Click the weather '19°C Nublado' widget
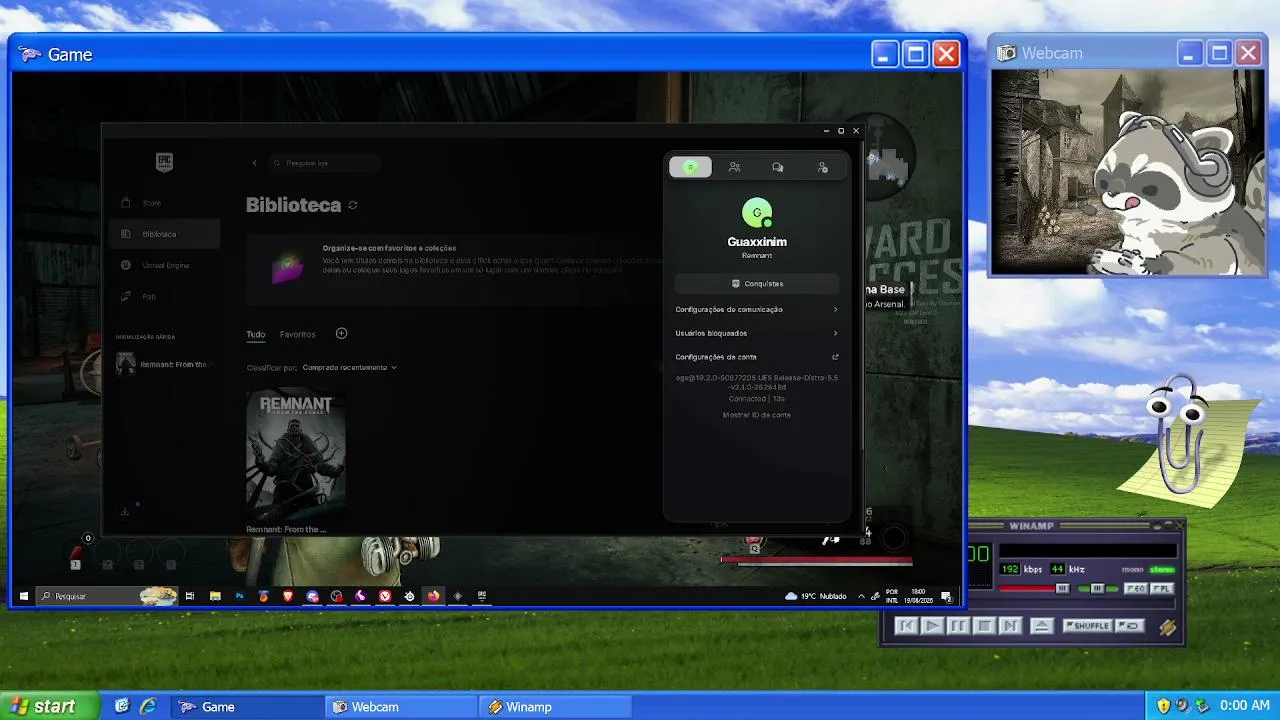The image size is (1280, 720). [x=816, y=596]
